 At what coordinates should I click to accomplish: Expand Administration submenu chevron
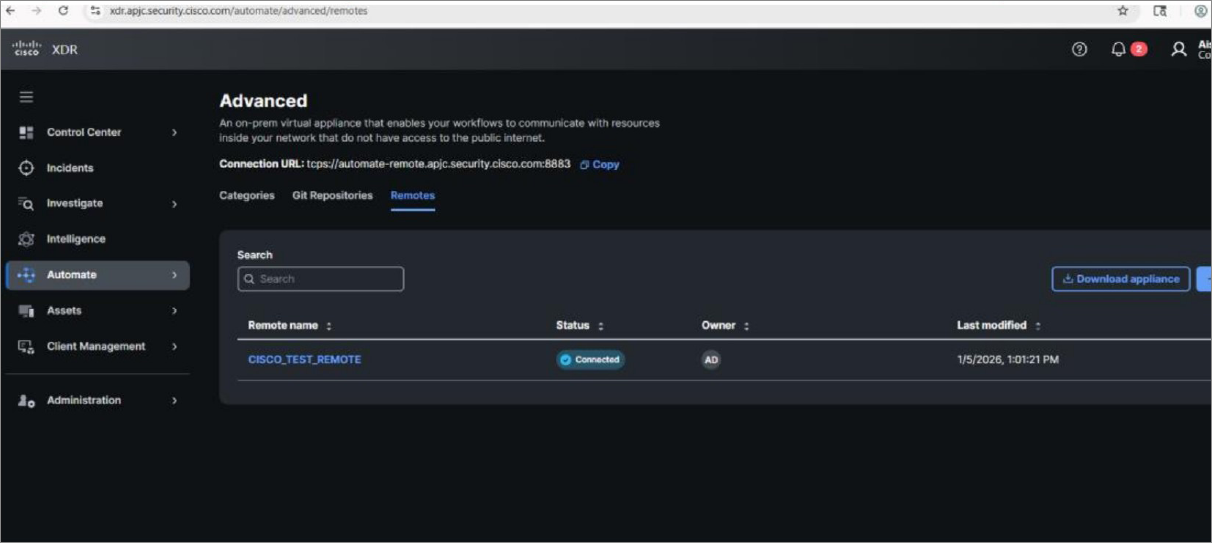coord(174,400)
